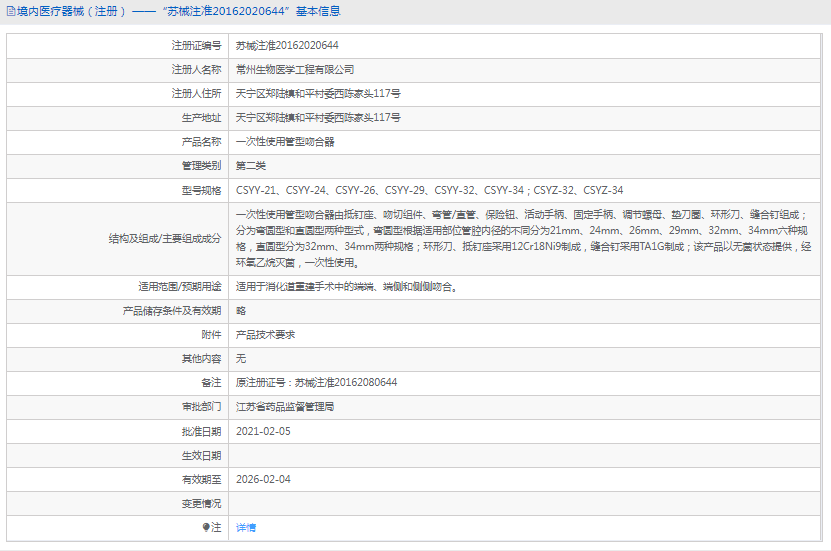
Task: Select the remark 原注册证号：苏械注准20162080644
Action: [x=316, y=383]
